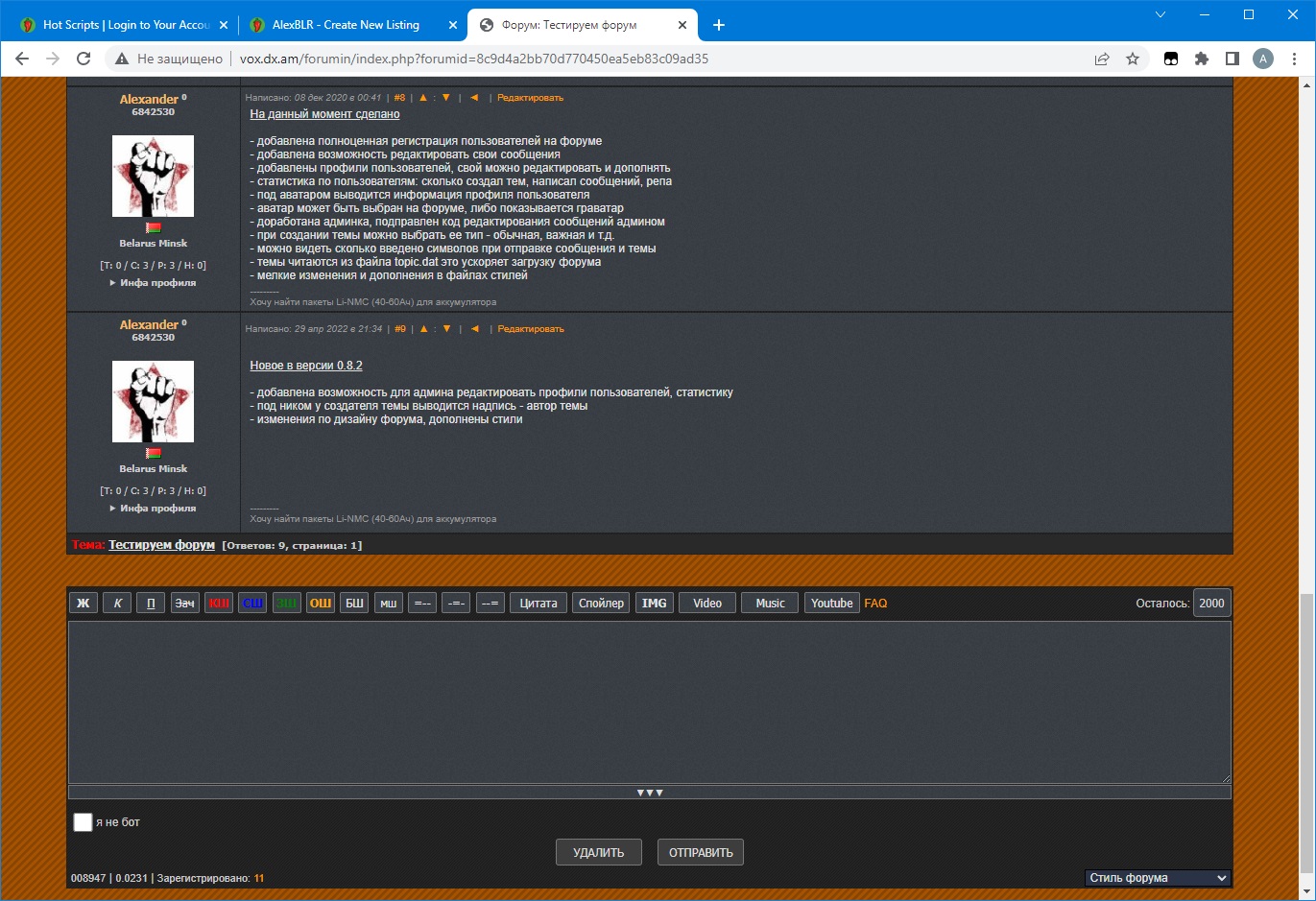This screenshot has width=1316, height=901.
Task: Check the 'я не бот' checkbox
Action: [x=83, y=822]
